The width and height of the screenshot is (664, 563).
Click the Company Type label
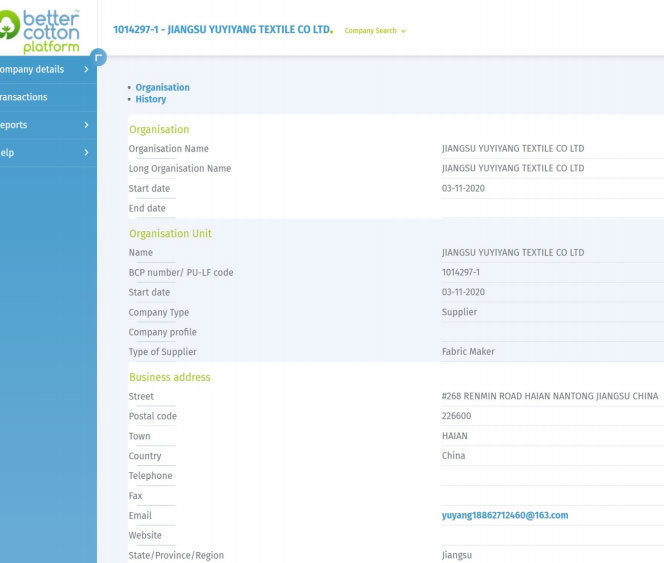coord(159,312)
